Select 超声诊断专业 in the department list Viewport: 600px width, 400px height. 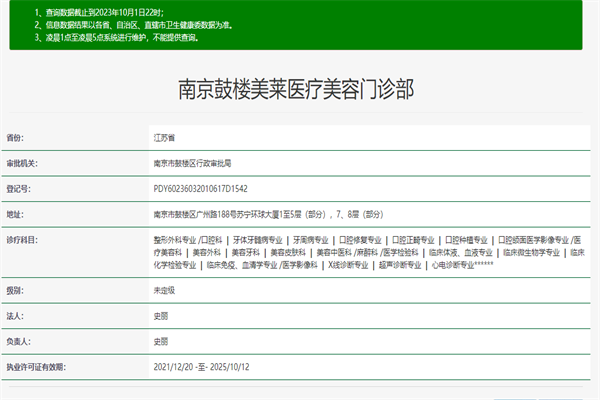[x=400, y=265]
